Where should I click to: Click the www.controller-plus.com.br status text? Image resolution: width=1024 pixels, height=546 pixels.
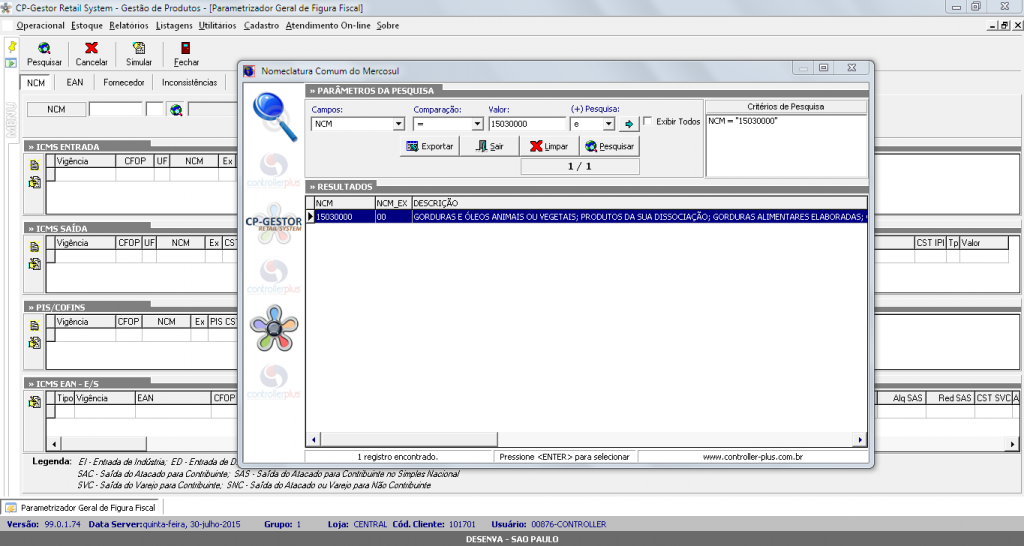(752, 457)
